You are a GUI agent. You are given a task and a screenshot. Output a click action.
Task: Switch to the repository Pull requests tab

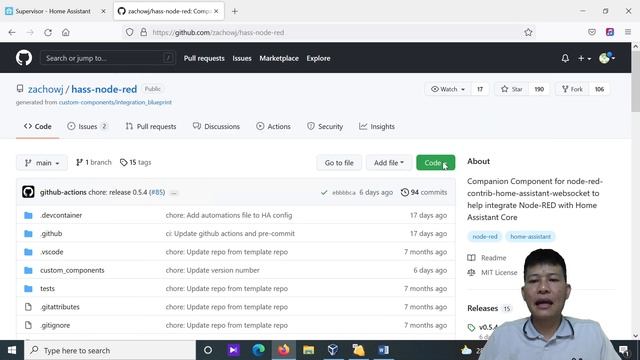click(151, 127)
